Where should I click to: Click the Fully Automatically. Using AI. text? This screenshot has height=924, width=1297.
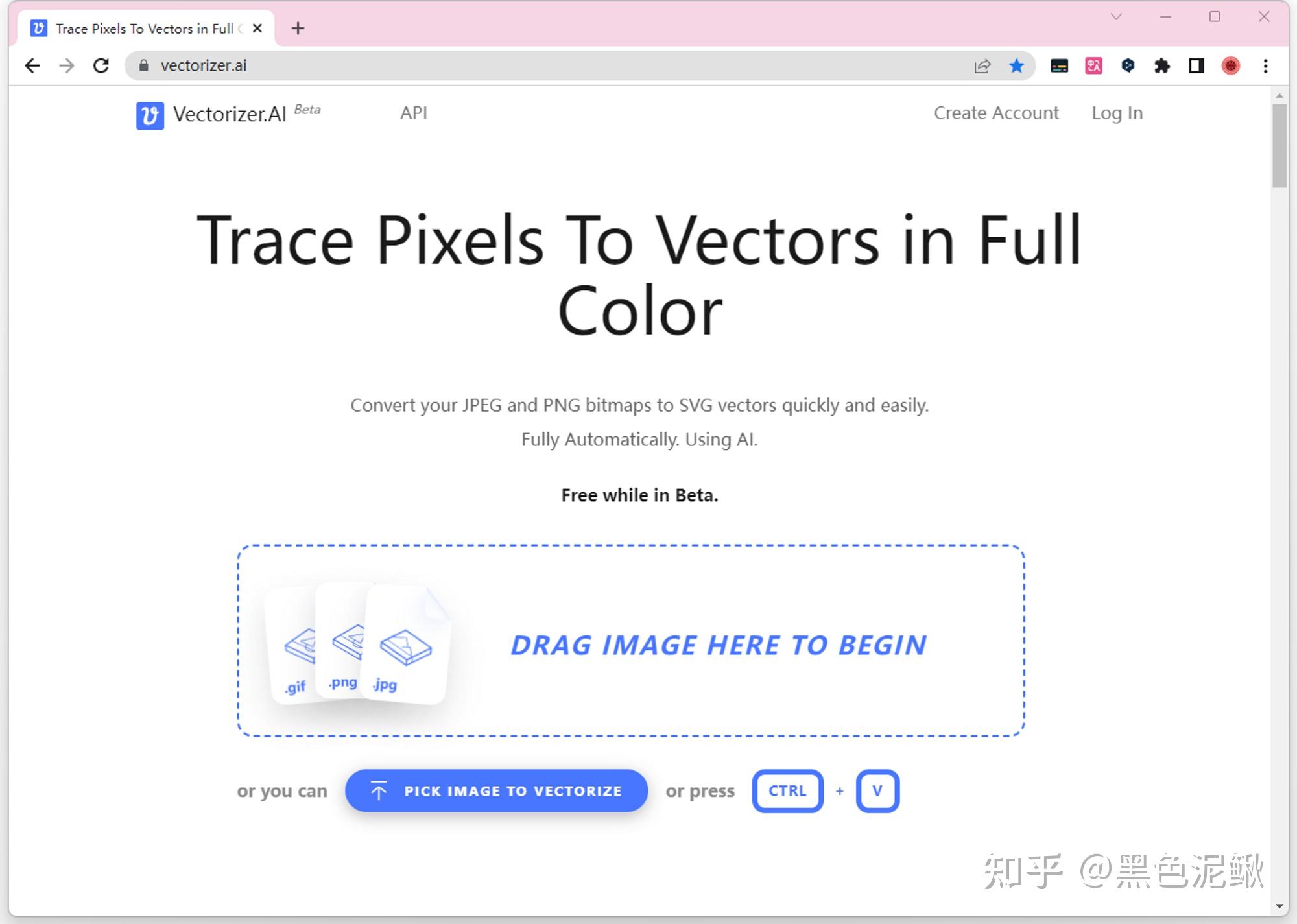pyautogui.click(x=639, y=440)
